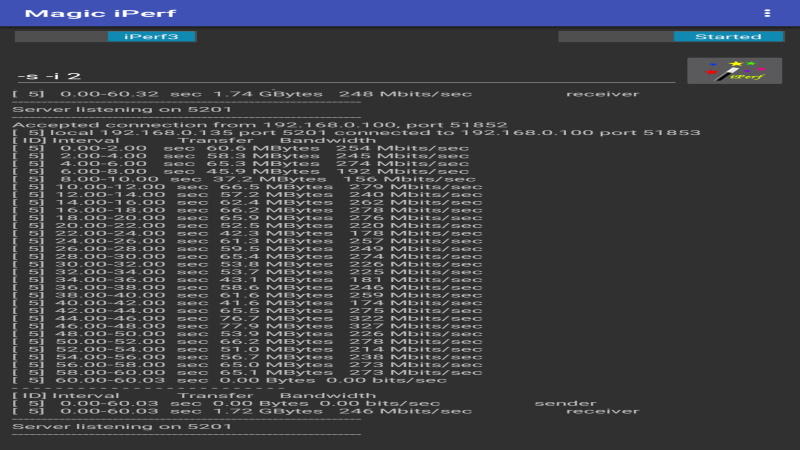Toggle the Started server switch

671,36
